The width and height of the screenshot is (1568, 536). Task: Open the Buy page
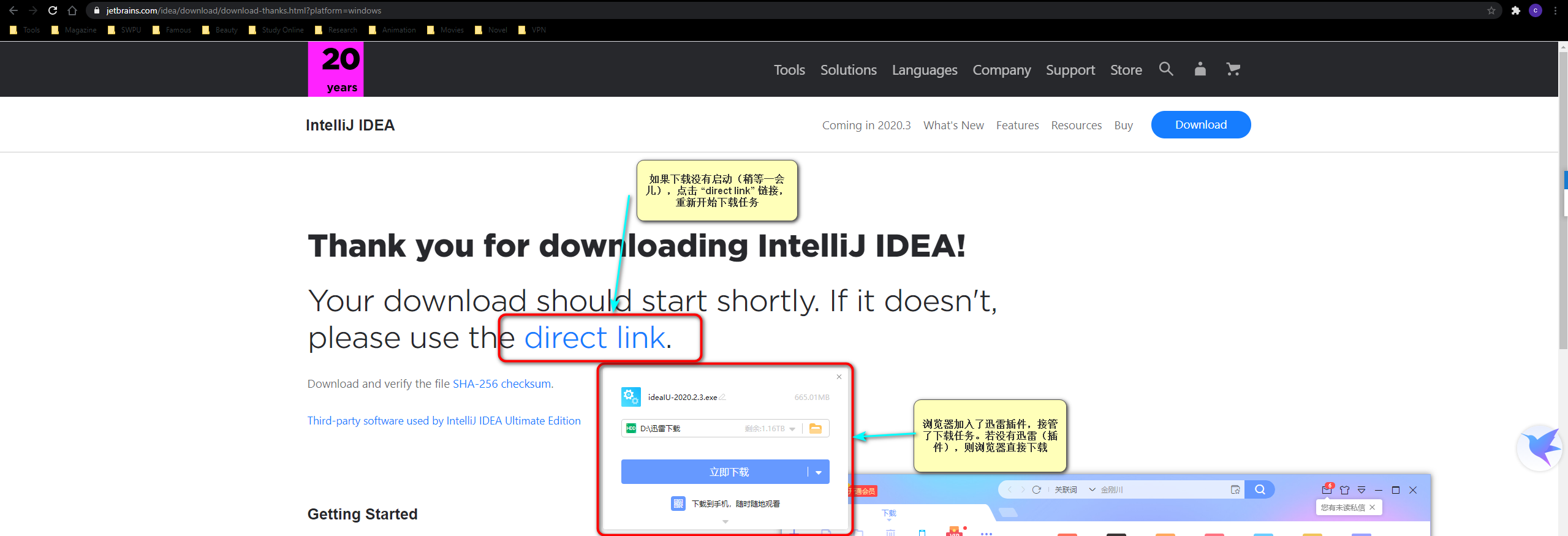[x=1123, y=125]
